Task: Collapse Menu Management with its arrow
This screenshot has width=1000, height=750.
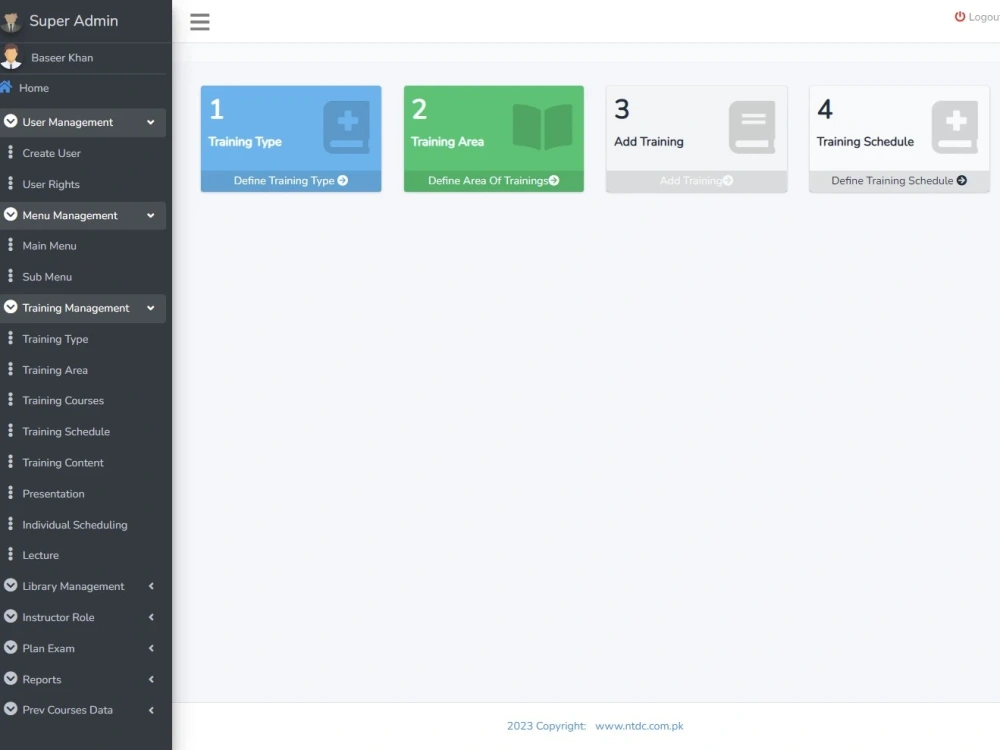Action: click(x=151, y=216)
